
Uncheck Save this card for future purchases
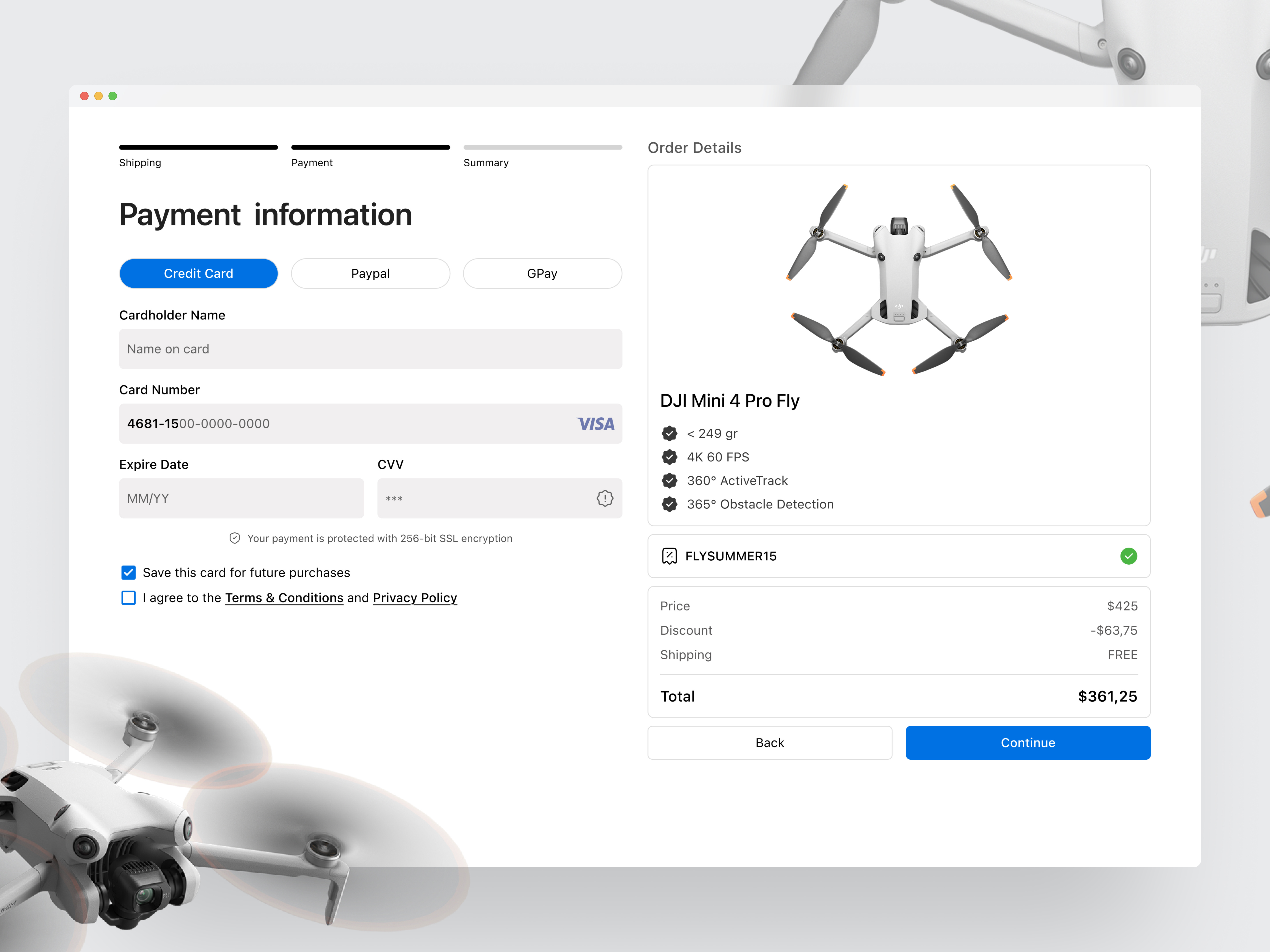[x=129, y=573]
